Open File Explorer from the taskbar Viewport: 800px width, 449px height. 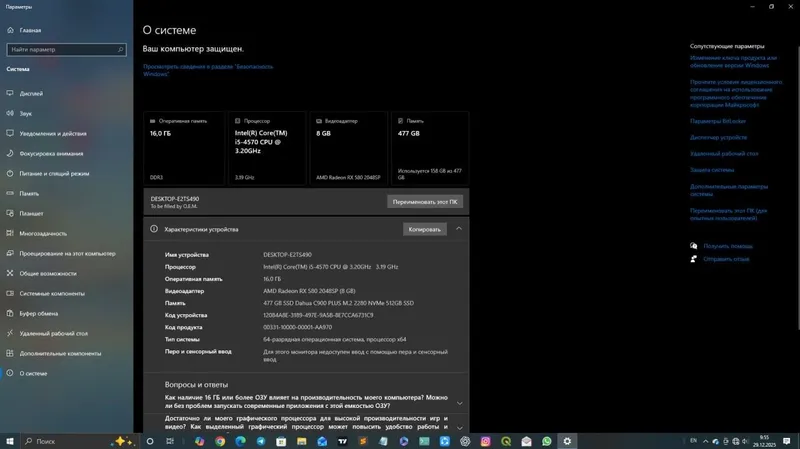[302, 441]
